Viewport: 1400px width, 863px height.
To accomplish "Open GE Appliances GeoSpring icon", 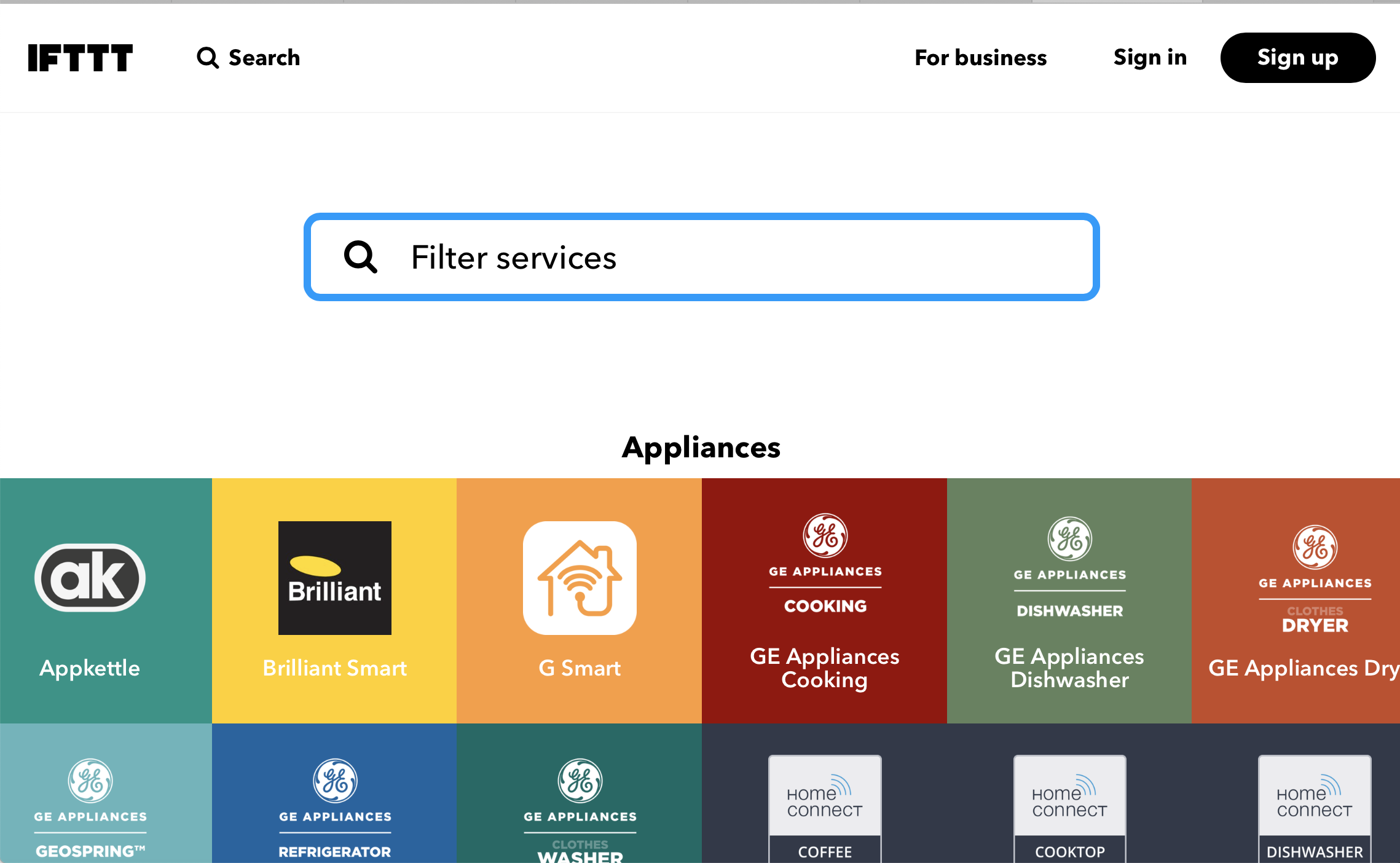I will [90, 806].
